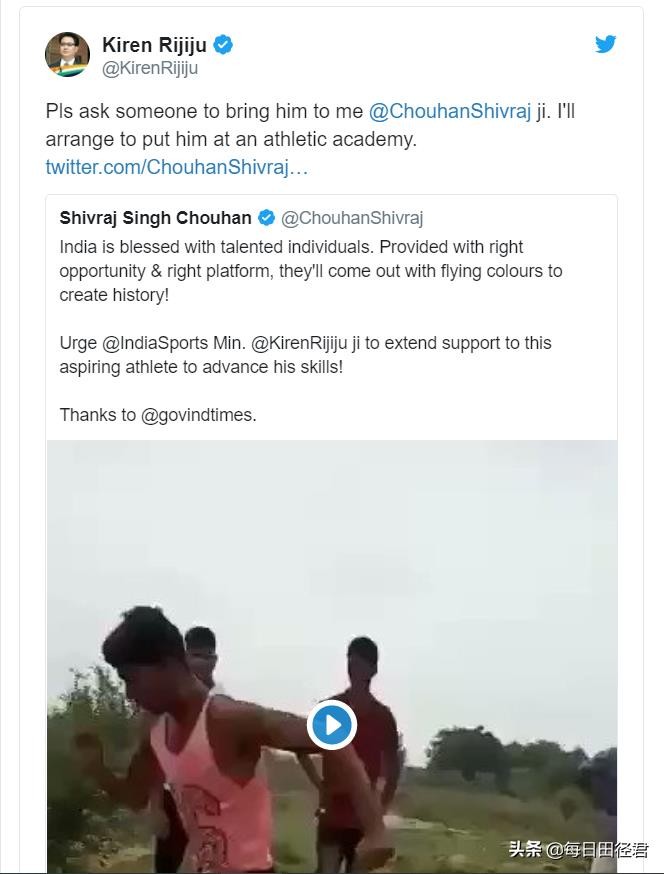Viewport: 664px width, 874px height.
Task: Click the @每日田径君 watermark text
Action: (x=597, y=849)
